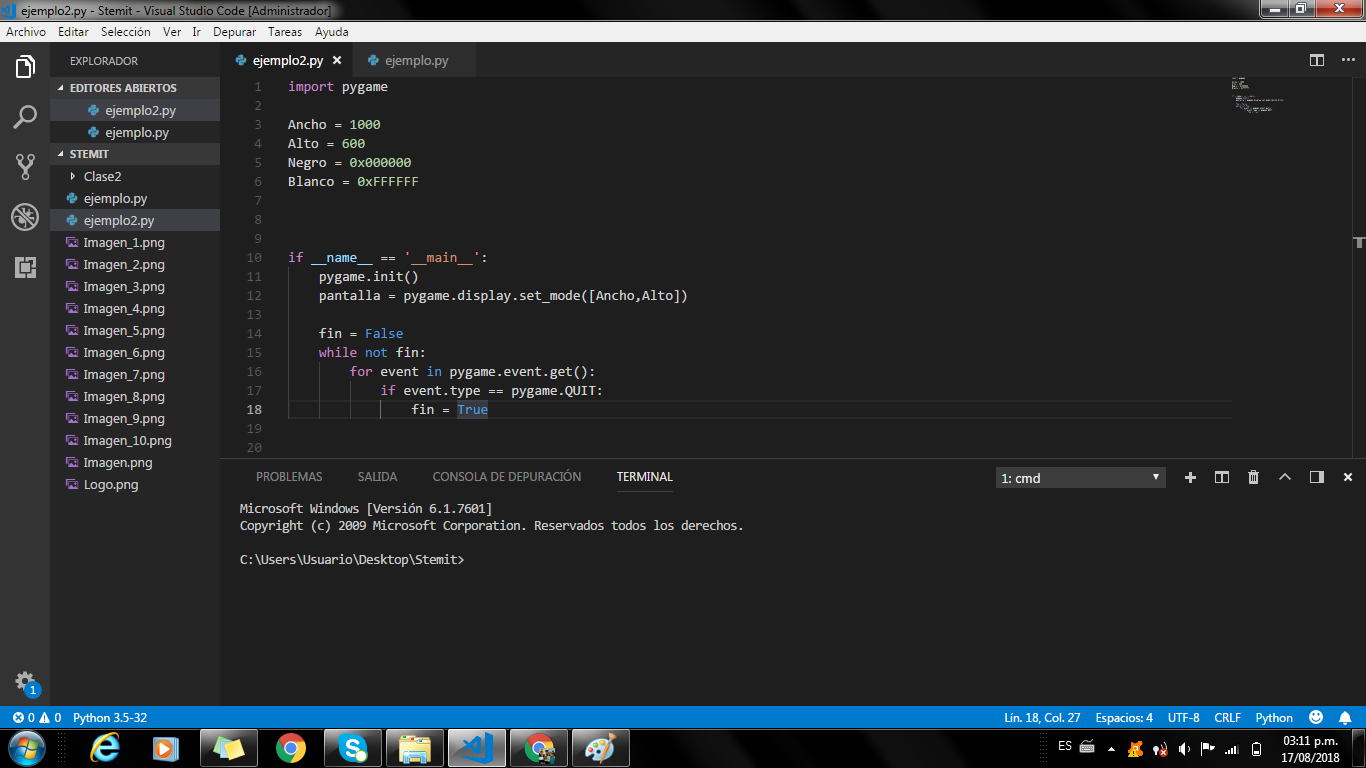Change indentation Espacios: 4

click(1124, 718)
